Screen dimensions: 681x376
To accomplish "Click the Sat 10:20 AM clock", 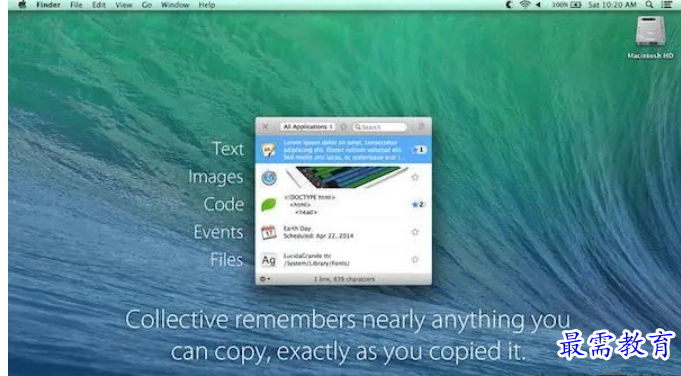I will click(612, 5).
